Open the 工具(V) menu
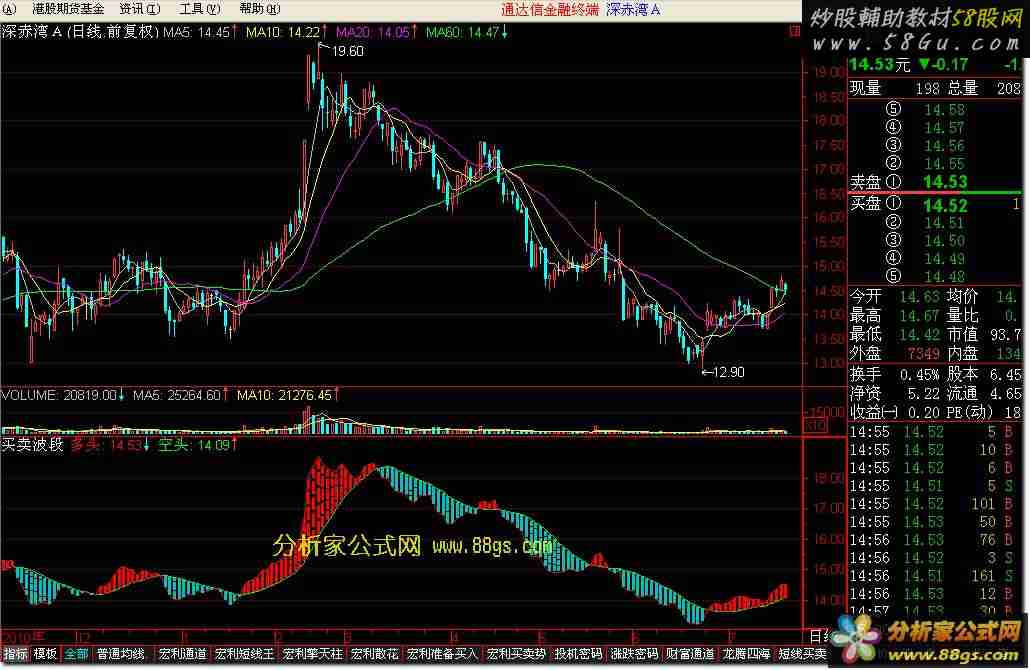Screen dimensions: 1030x670 (x=200, y=9)
